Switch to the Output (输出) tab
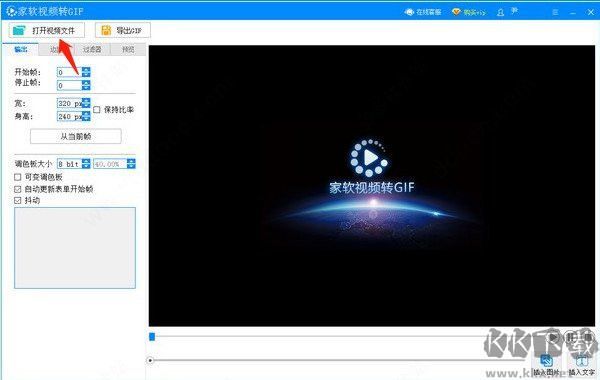The image size is (600, 380). 21,49
